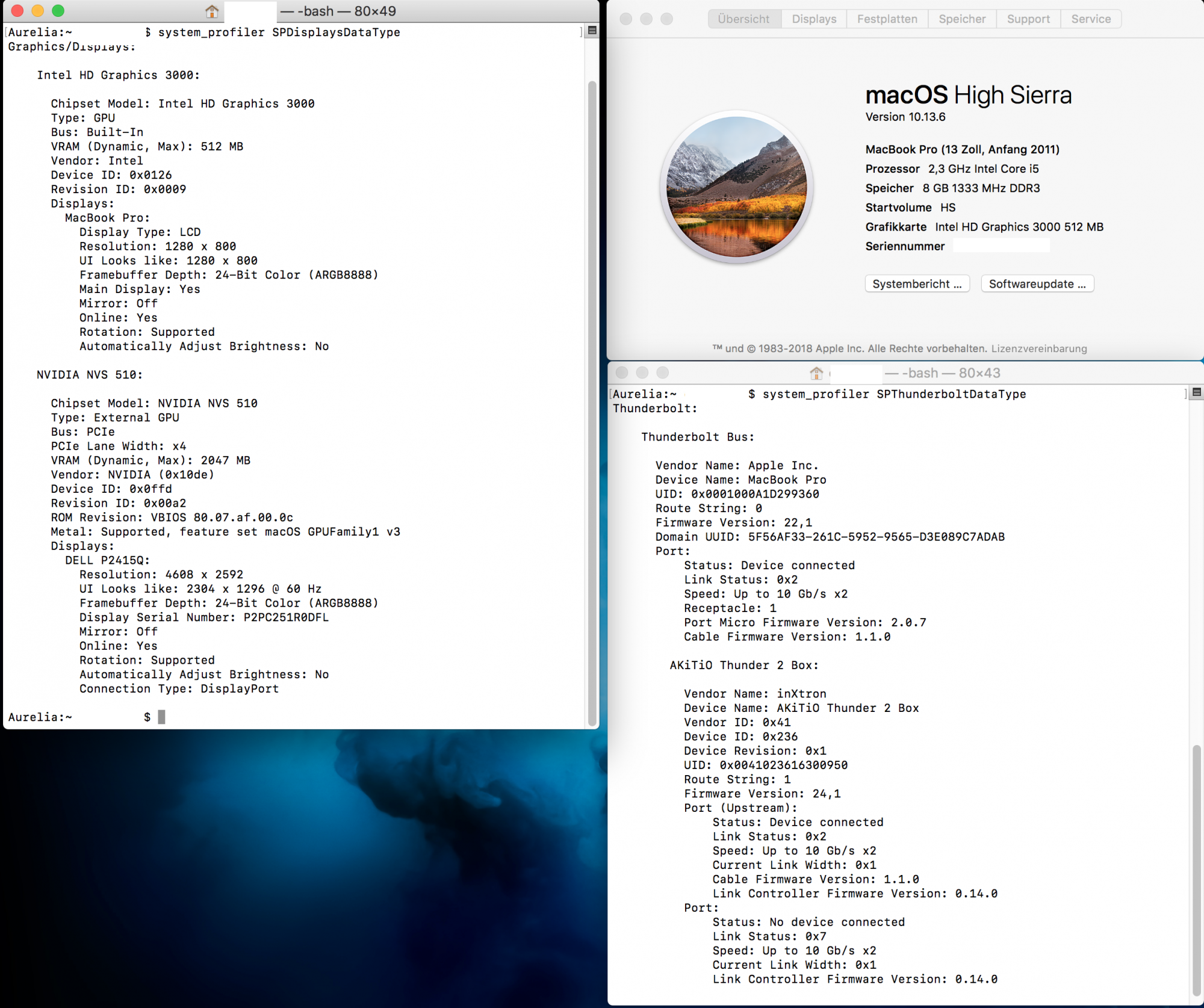The height and width of the screenshot is (1008, 1204).
Task: Click the macOS High Sierra mountain logo
Action: 737,187
